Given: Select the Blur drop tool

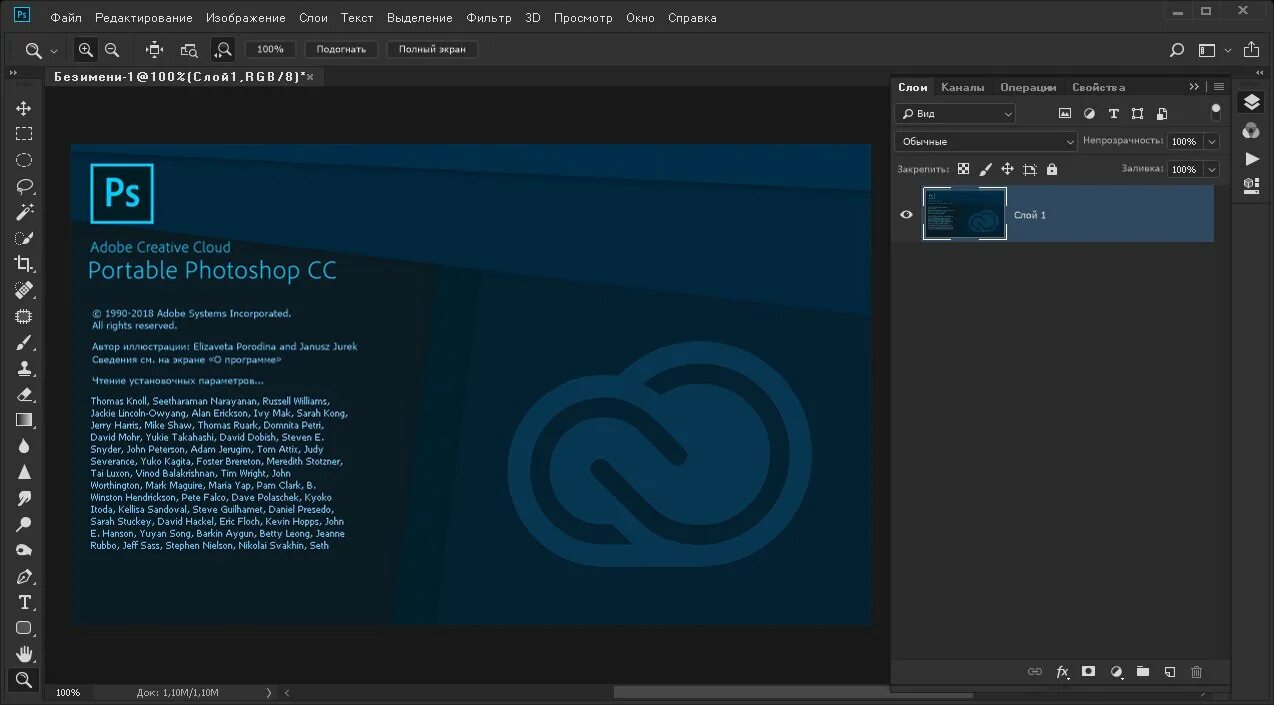Looking at the screenshot, I should [x=24, y=446].
